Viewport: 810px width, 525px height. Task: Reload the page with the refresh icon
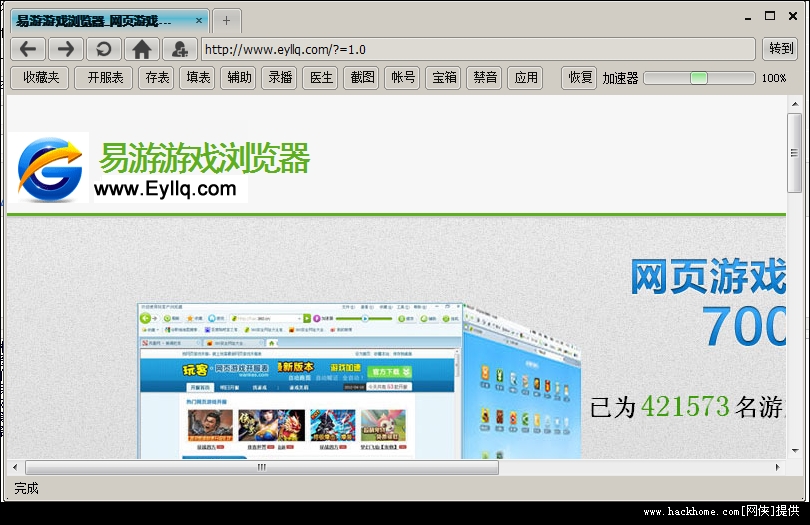(x=104, y=49)
